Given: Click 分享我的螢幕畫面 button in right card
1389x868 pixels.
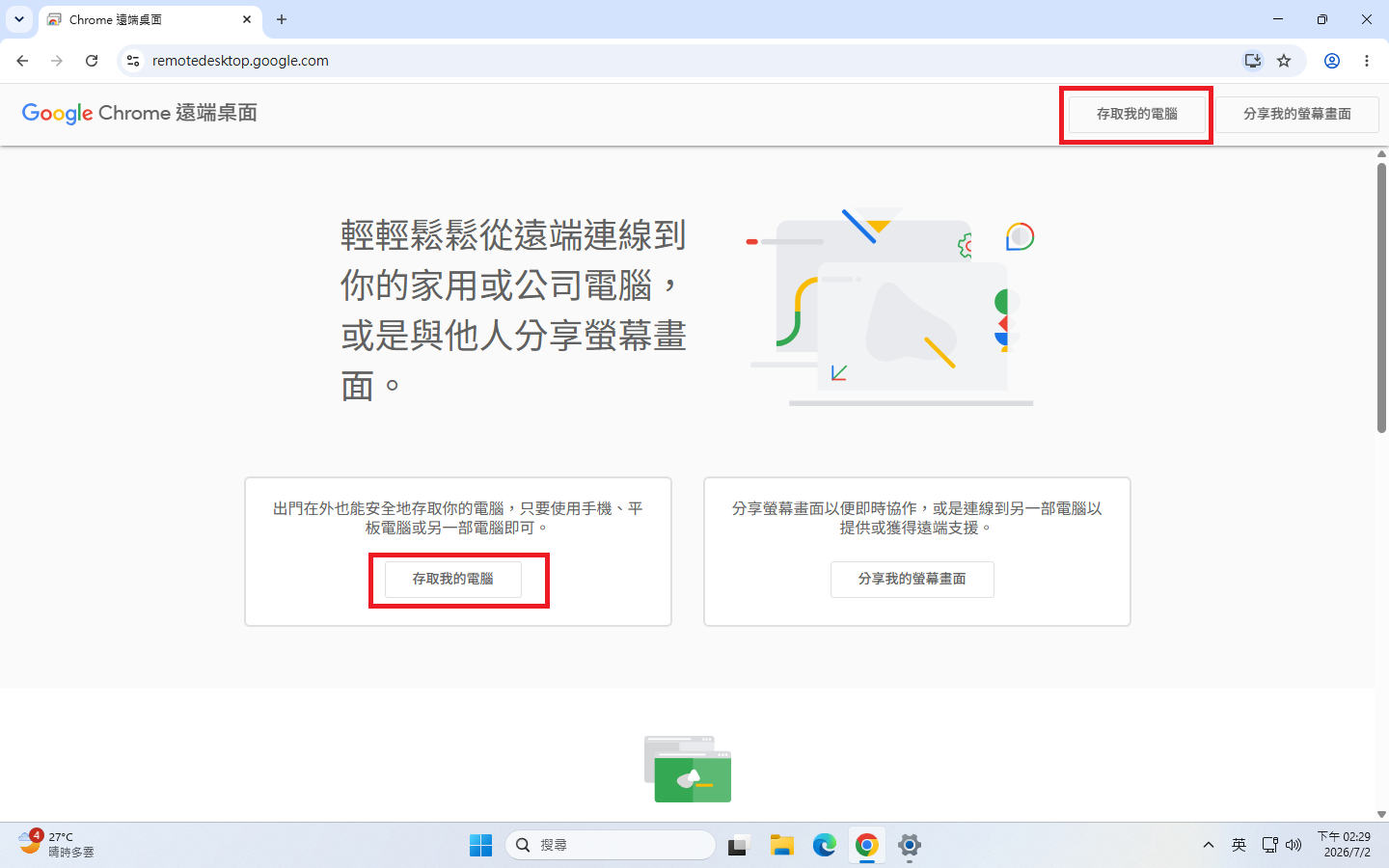Looking at the screenshot, I should [912, 579].
